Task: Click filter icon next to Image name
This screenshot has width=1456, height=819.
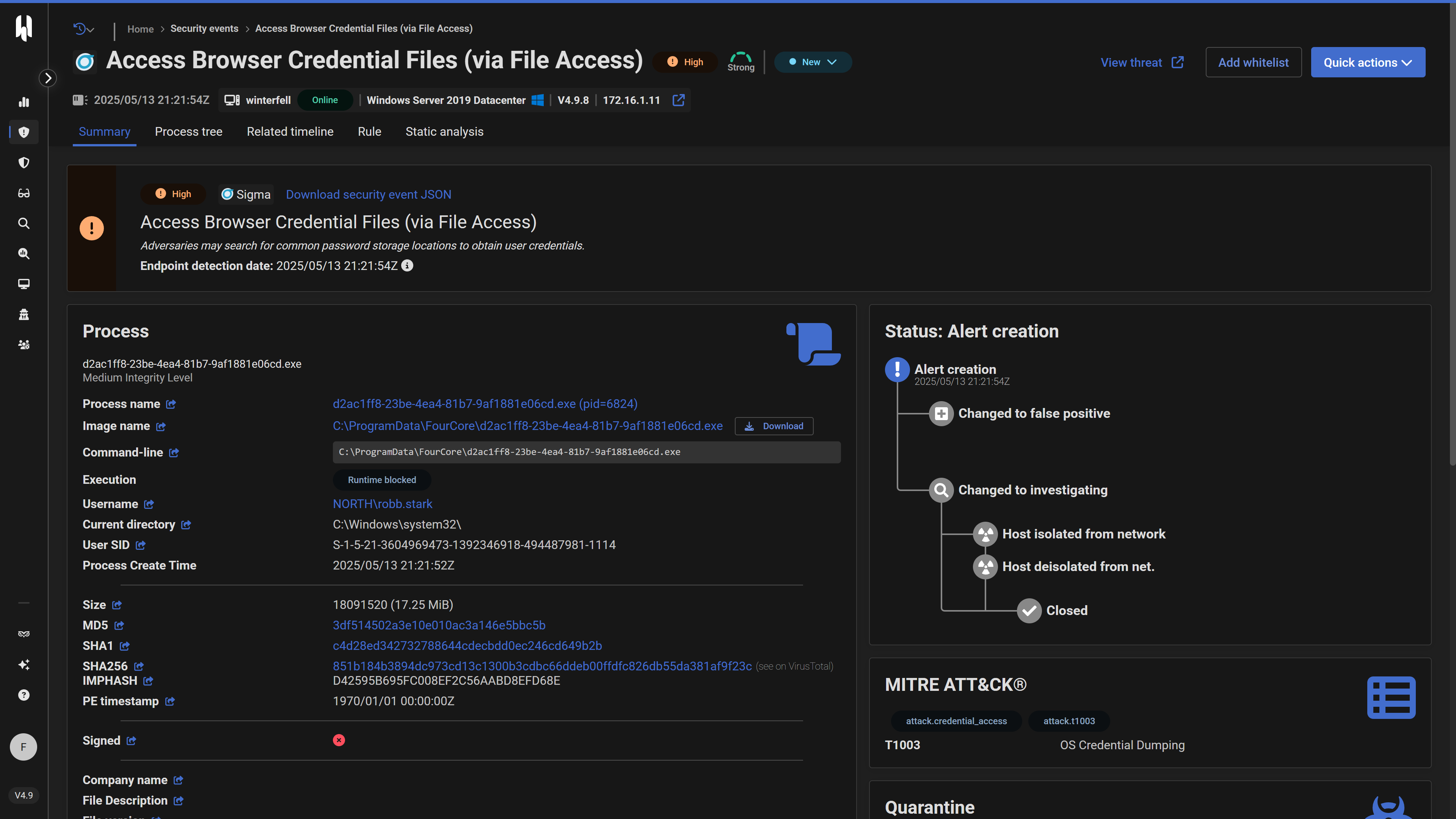Action: pos(160,427)
